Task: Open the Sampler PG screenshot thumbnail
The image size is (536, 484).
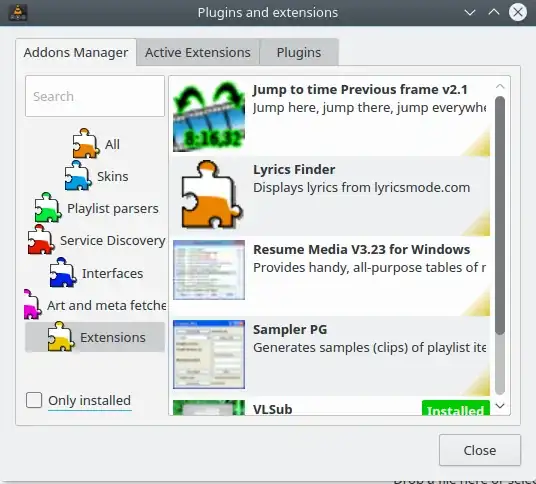Action: pos(209,354)
